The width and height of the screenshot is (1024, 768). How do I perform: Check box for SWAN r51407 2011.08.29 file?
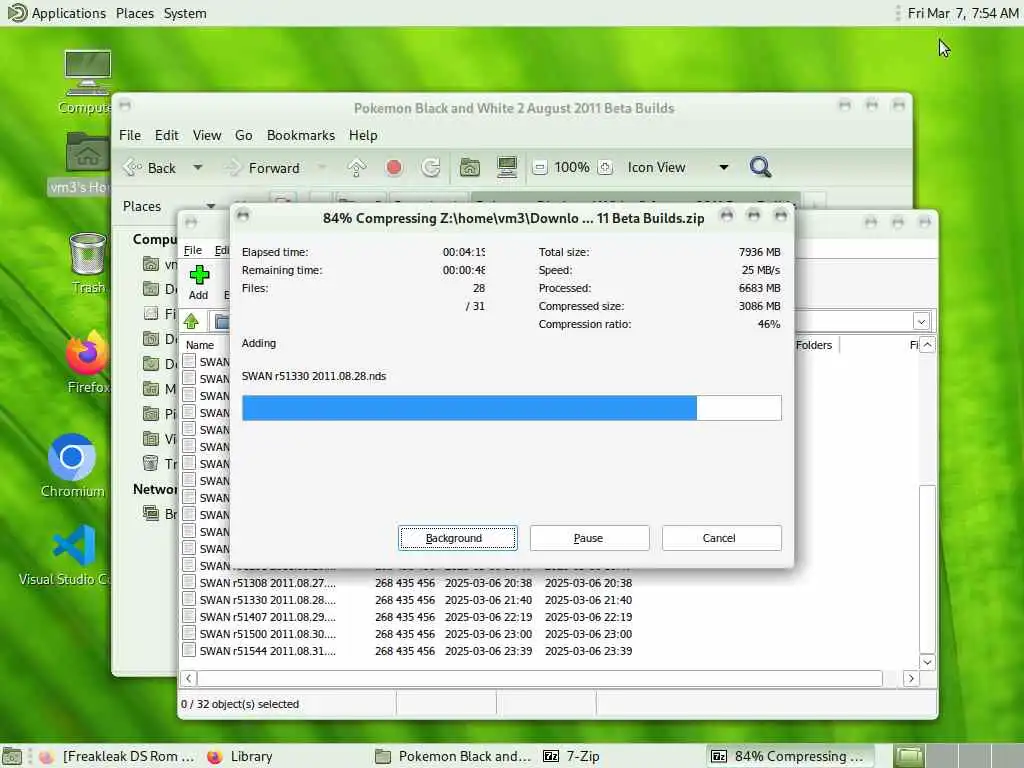[x=189, y=616]
